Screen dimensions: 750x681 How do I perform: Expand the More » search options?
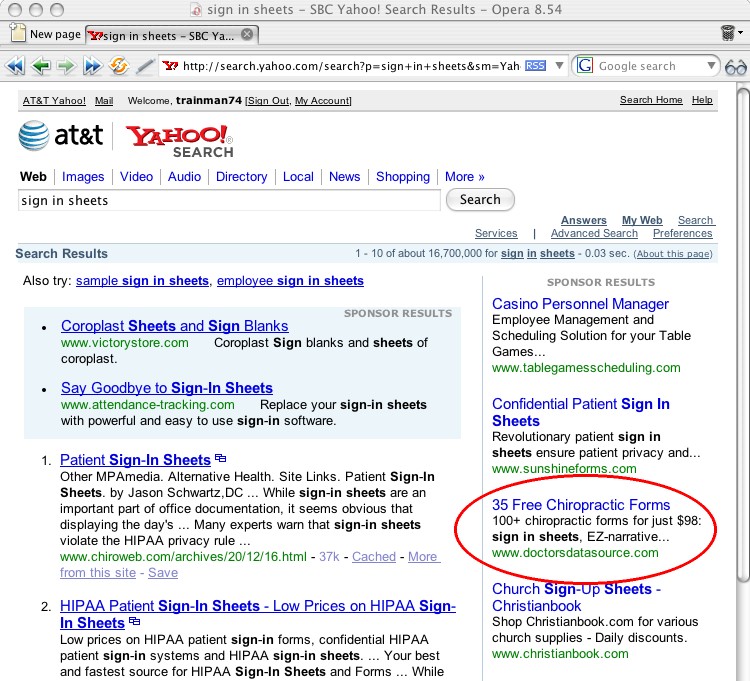464,176
